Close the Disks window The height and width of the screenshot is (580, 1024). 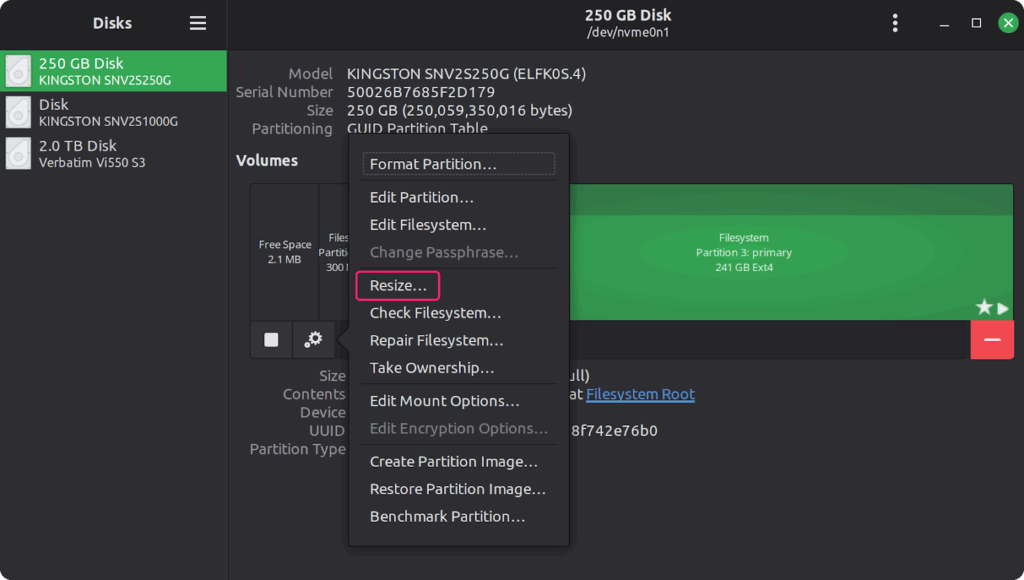[1008, 24]
